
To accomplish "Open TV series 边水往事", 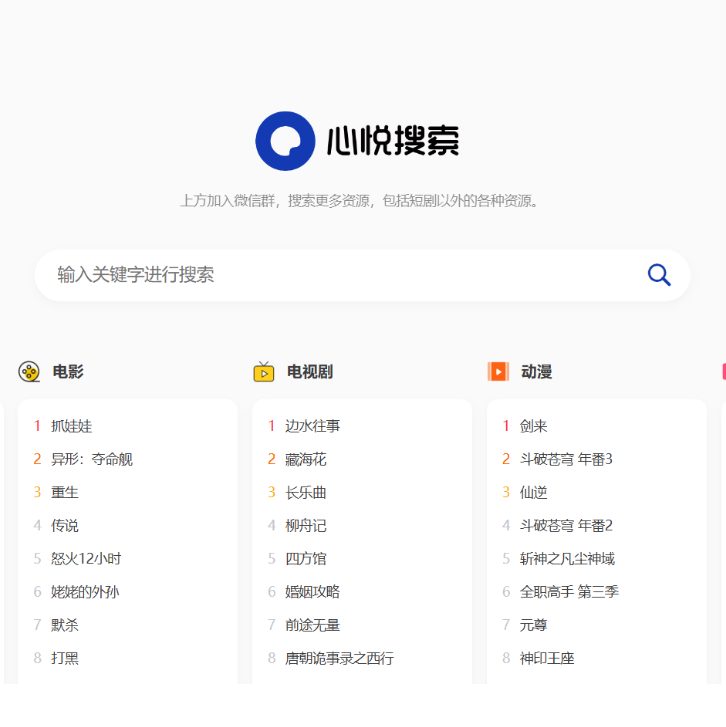I will click(x=312, y=426).
